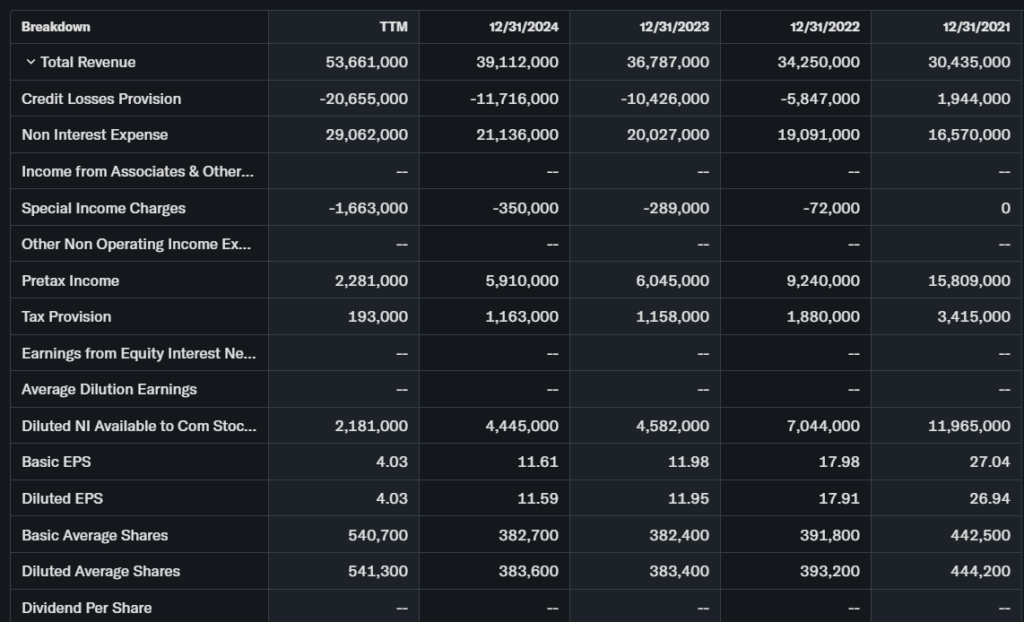Click the Average Dilution Earnings row label
The height and width of the screenshot is (622, 1024).
[x=109, y=389]
